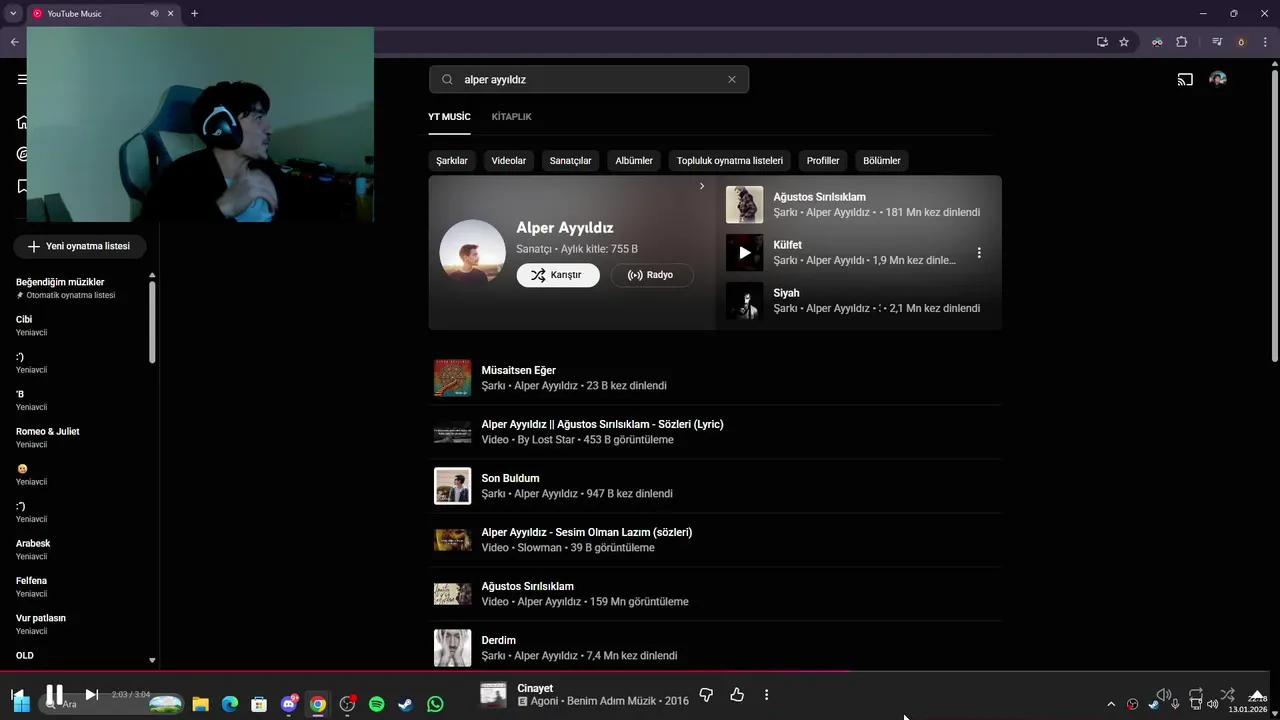
Task: Toggle like on the playing song
Action: pyautogui.click(x=737, y=694)
